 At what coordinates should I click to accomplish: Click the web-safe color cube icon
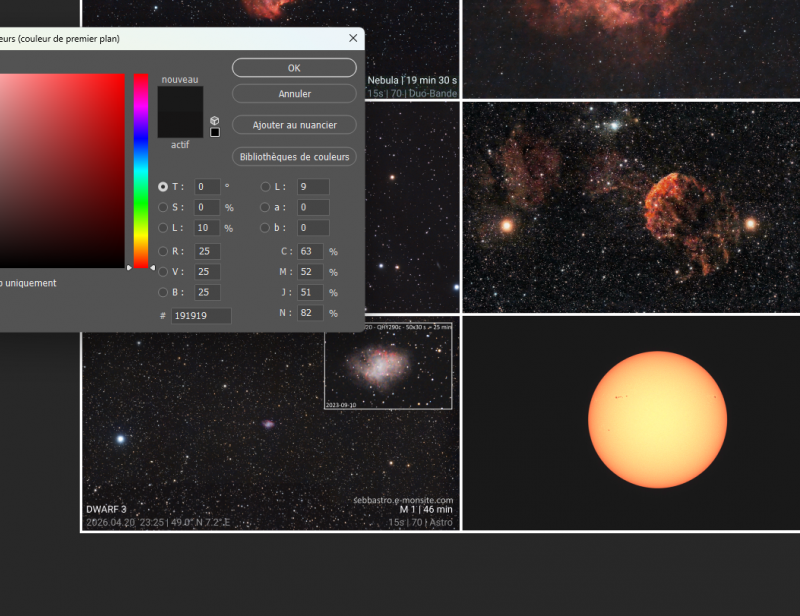click(x=215, y=120)
